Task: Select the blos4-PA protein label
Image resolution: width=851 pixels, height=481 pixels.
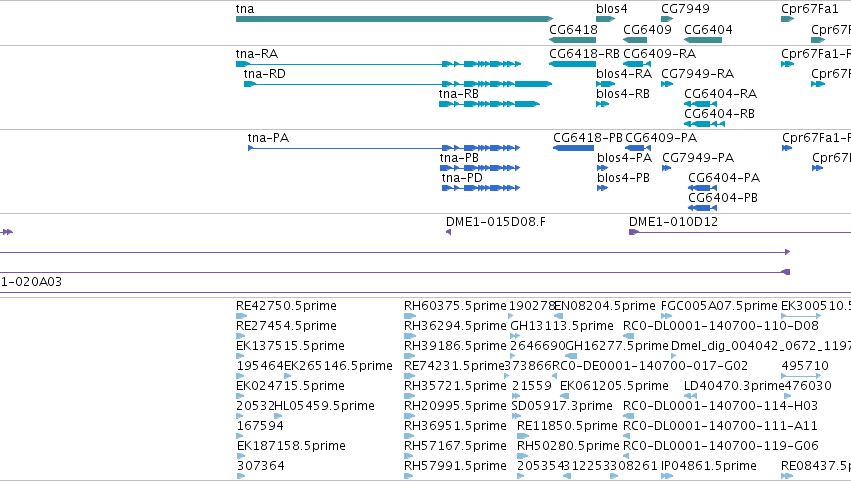Action: coord(624,158)
